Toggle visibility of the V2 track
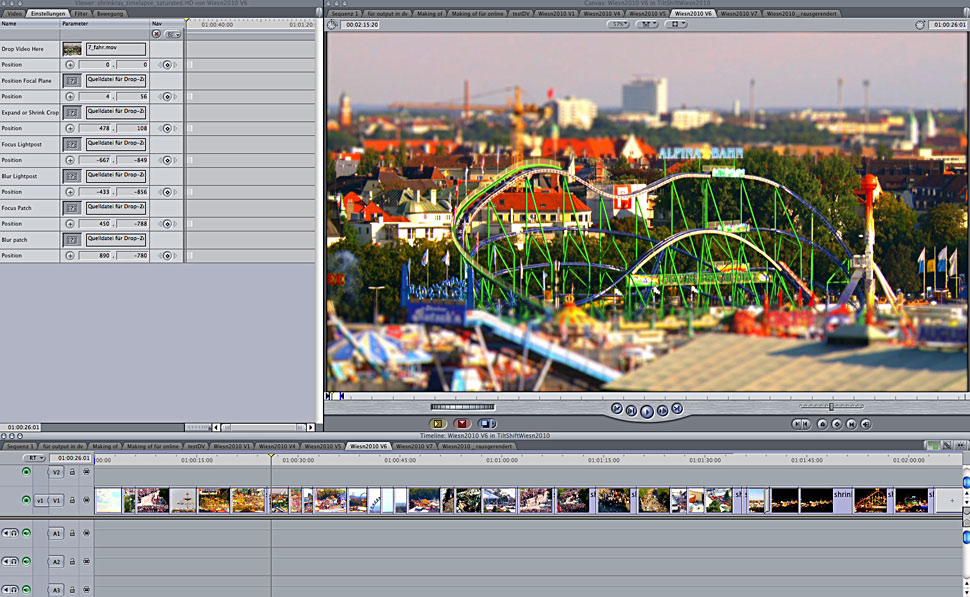This screenshot has height=597, width=970. [x=26, y=472]
